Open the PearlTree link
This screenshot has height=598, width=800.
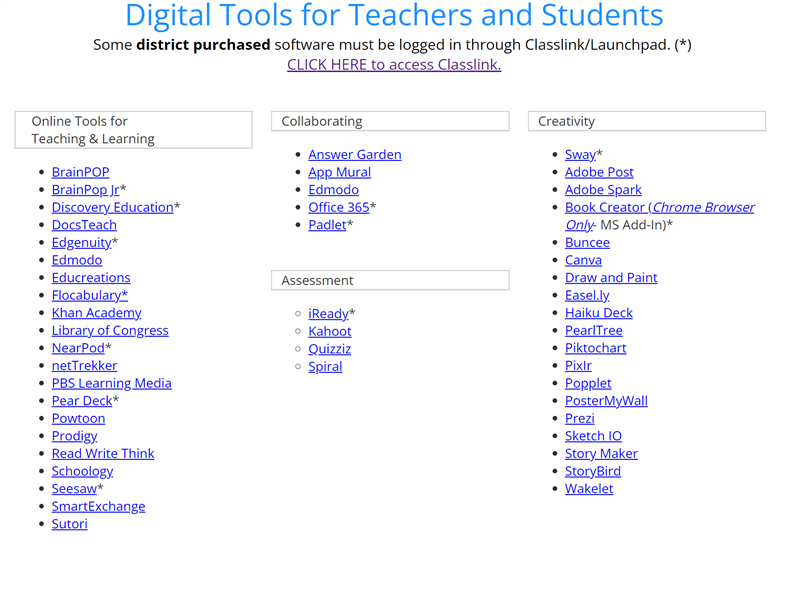[594, 331]
